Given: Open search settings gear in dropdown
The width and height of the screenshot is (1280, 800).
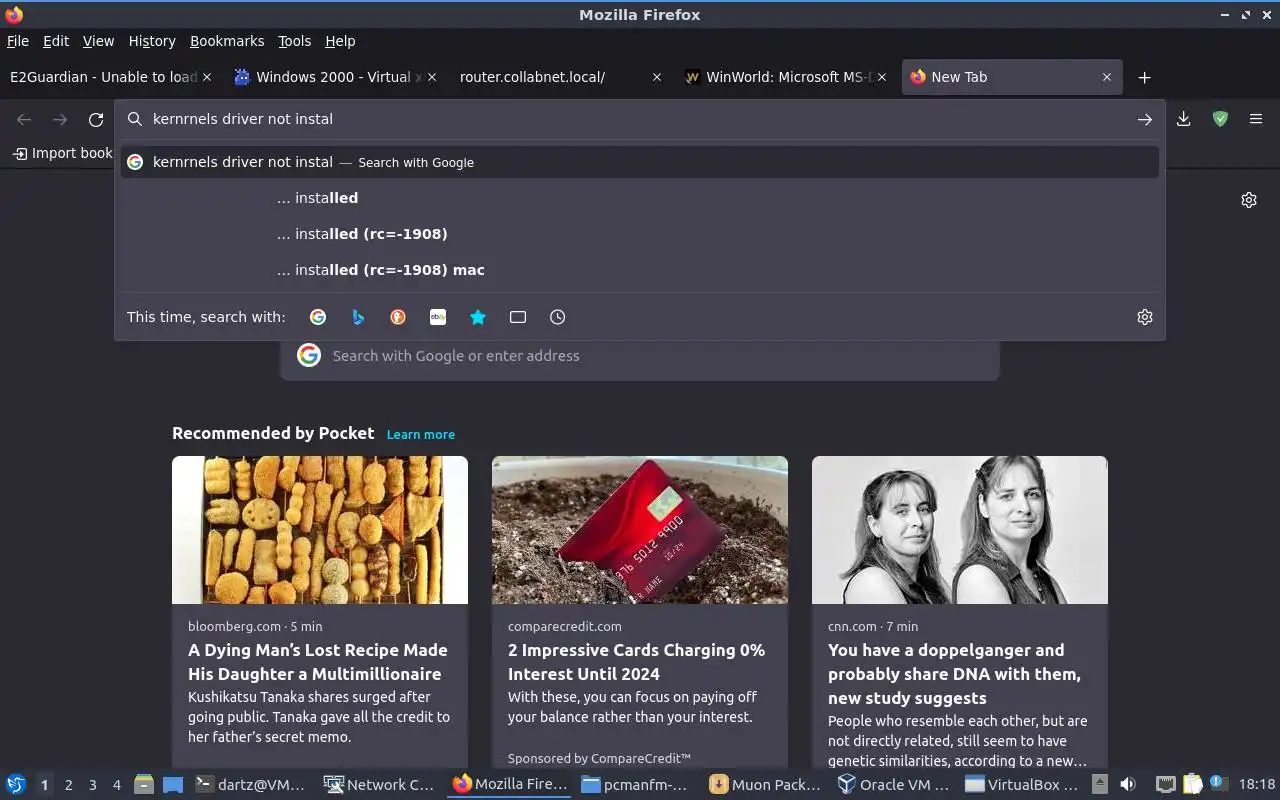Looking at the screenshot, I should click(x=1145, y=317).
